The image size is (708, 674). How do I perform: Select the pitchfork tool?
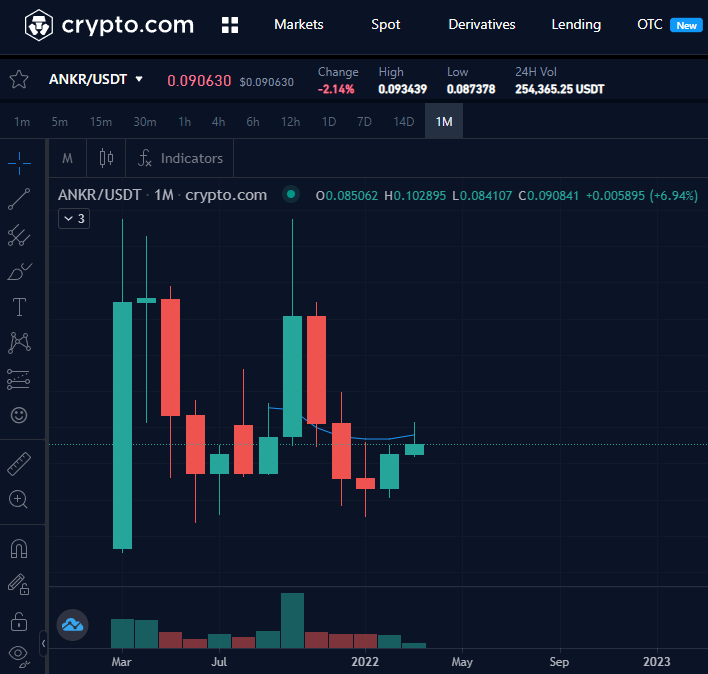[19, 235]
